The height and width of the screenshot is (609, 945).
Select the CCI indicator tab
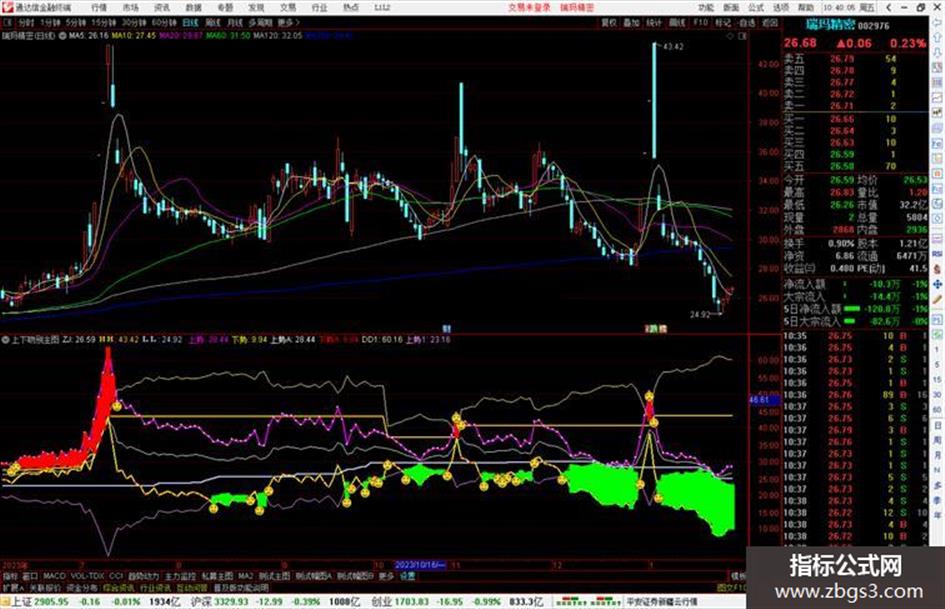pos(116,576)
